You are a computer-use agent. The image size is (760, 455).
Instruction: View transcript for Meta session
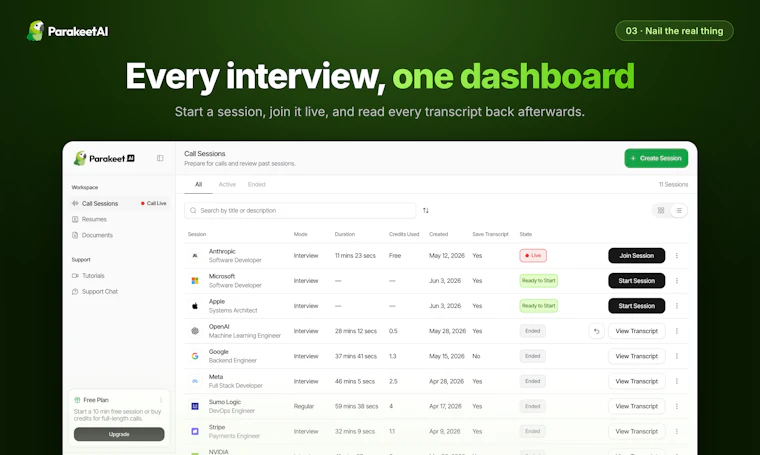(x=636, y=381)
